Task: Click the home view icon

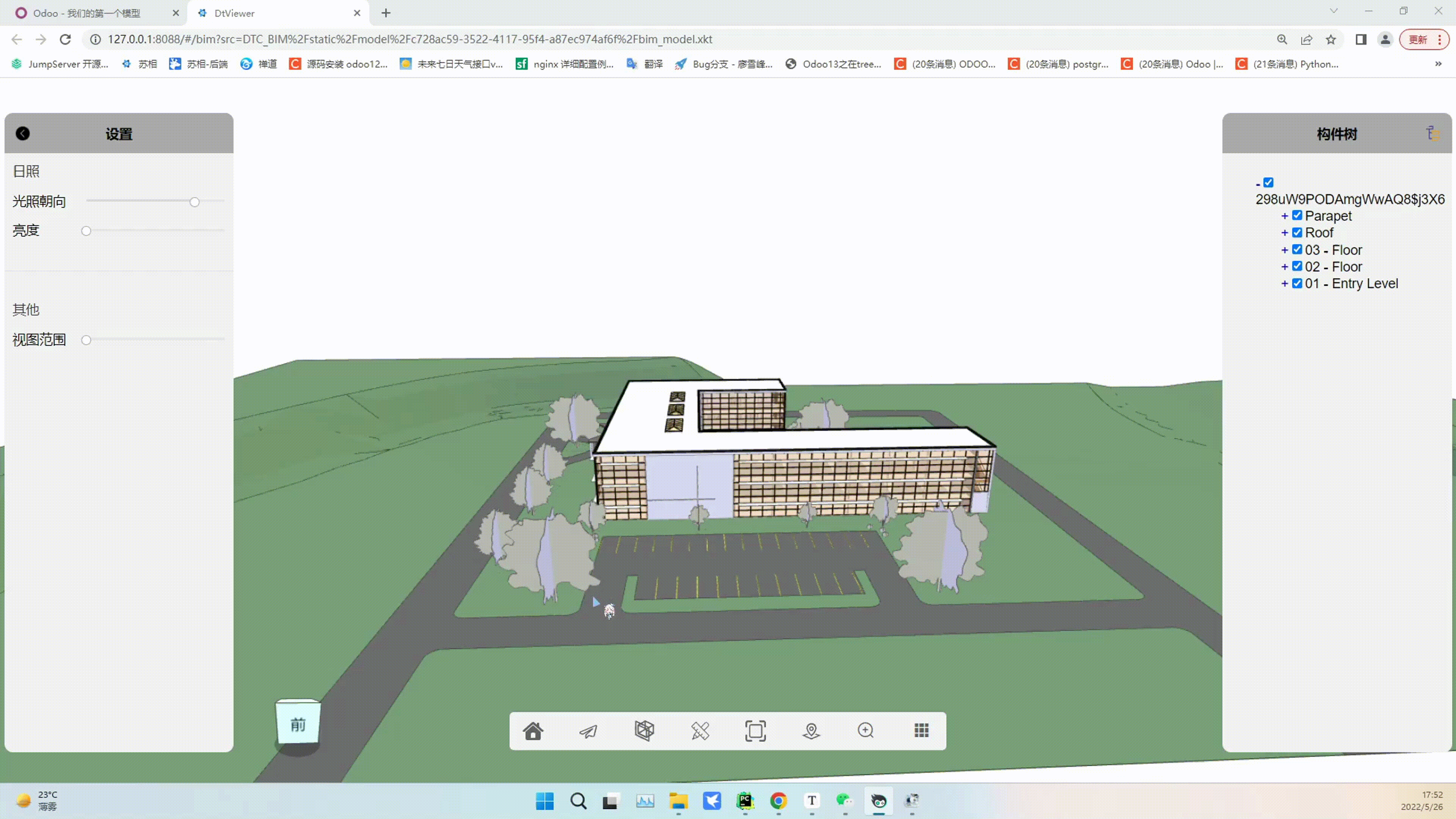Action: (532, 731)
